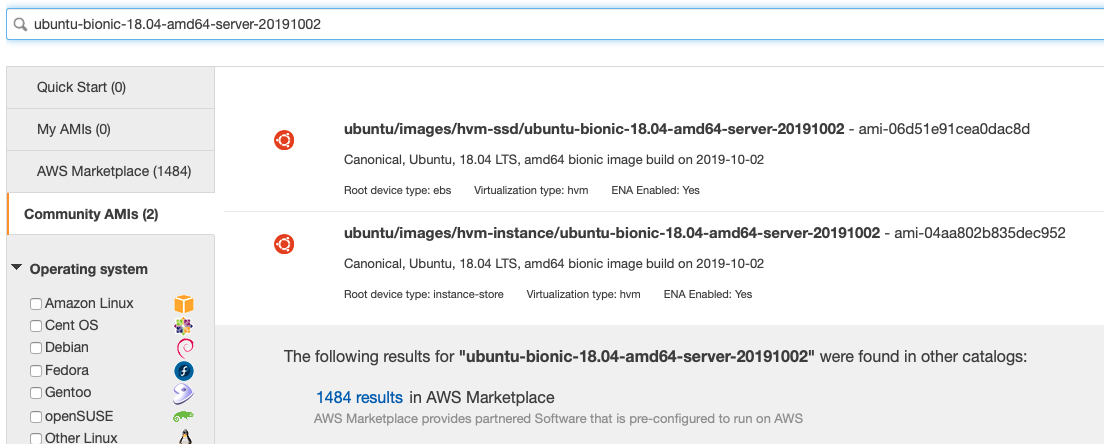Click the Amazon Linux orange box icon

point(184,304)
